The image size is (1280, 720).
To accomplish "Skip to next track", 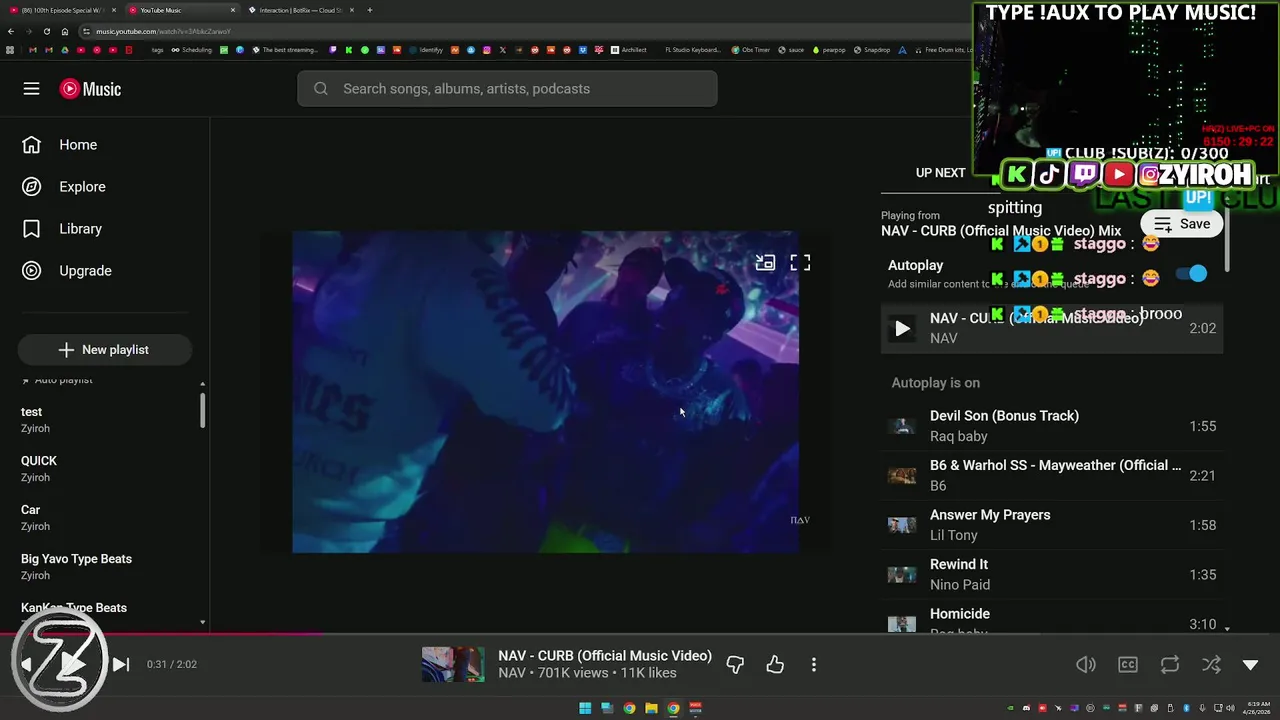I will pos(120,664).
